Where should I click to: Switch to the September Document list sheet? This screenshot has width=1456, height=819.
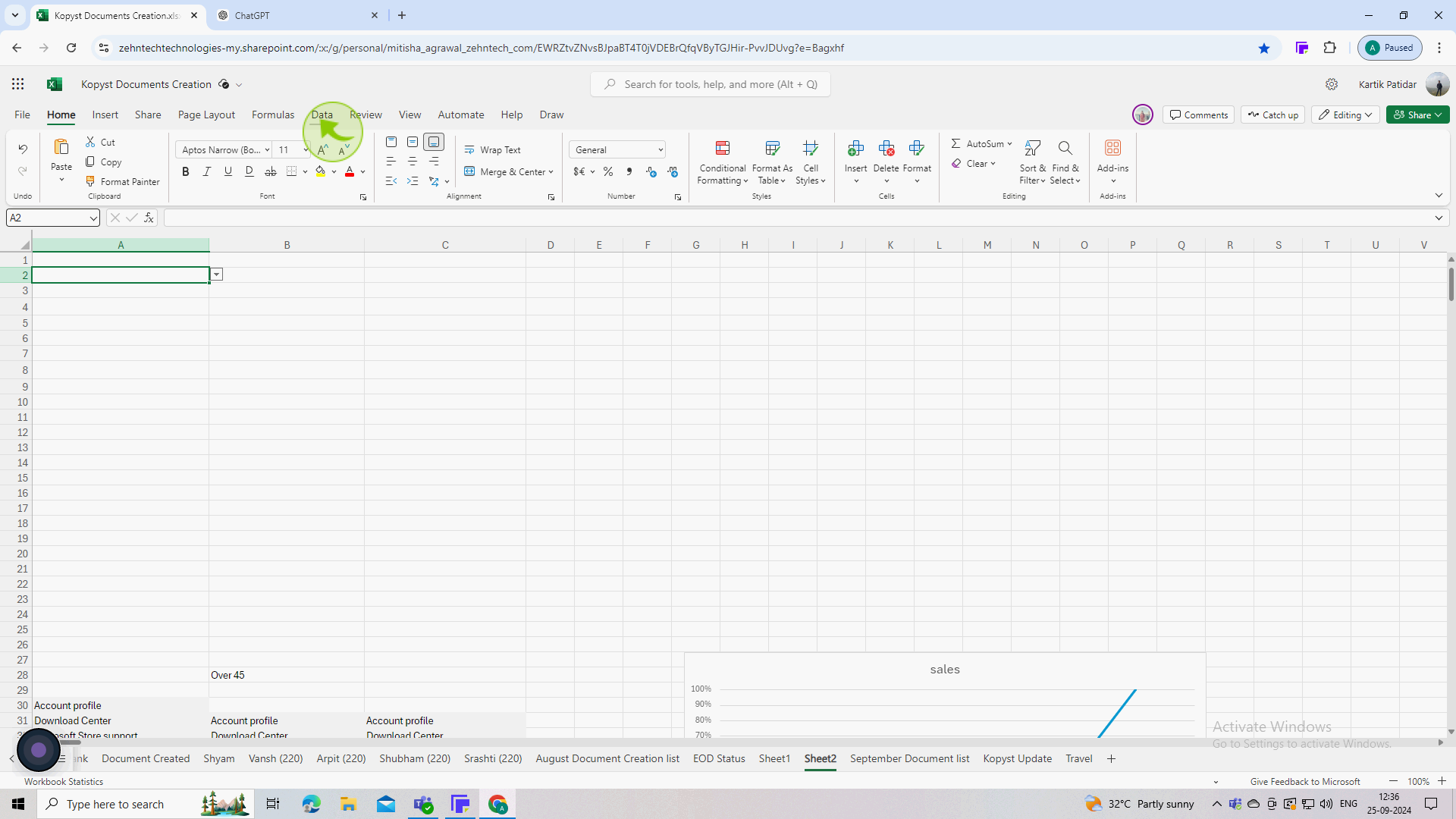coord(909,758)
